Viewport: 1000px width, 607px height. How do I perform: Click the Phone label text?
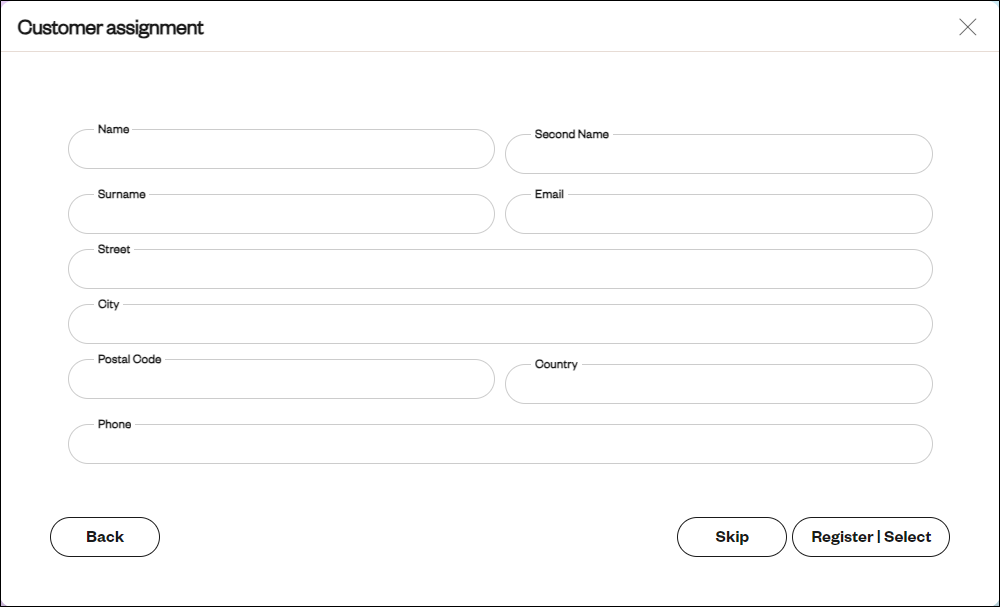coord(114,424)
